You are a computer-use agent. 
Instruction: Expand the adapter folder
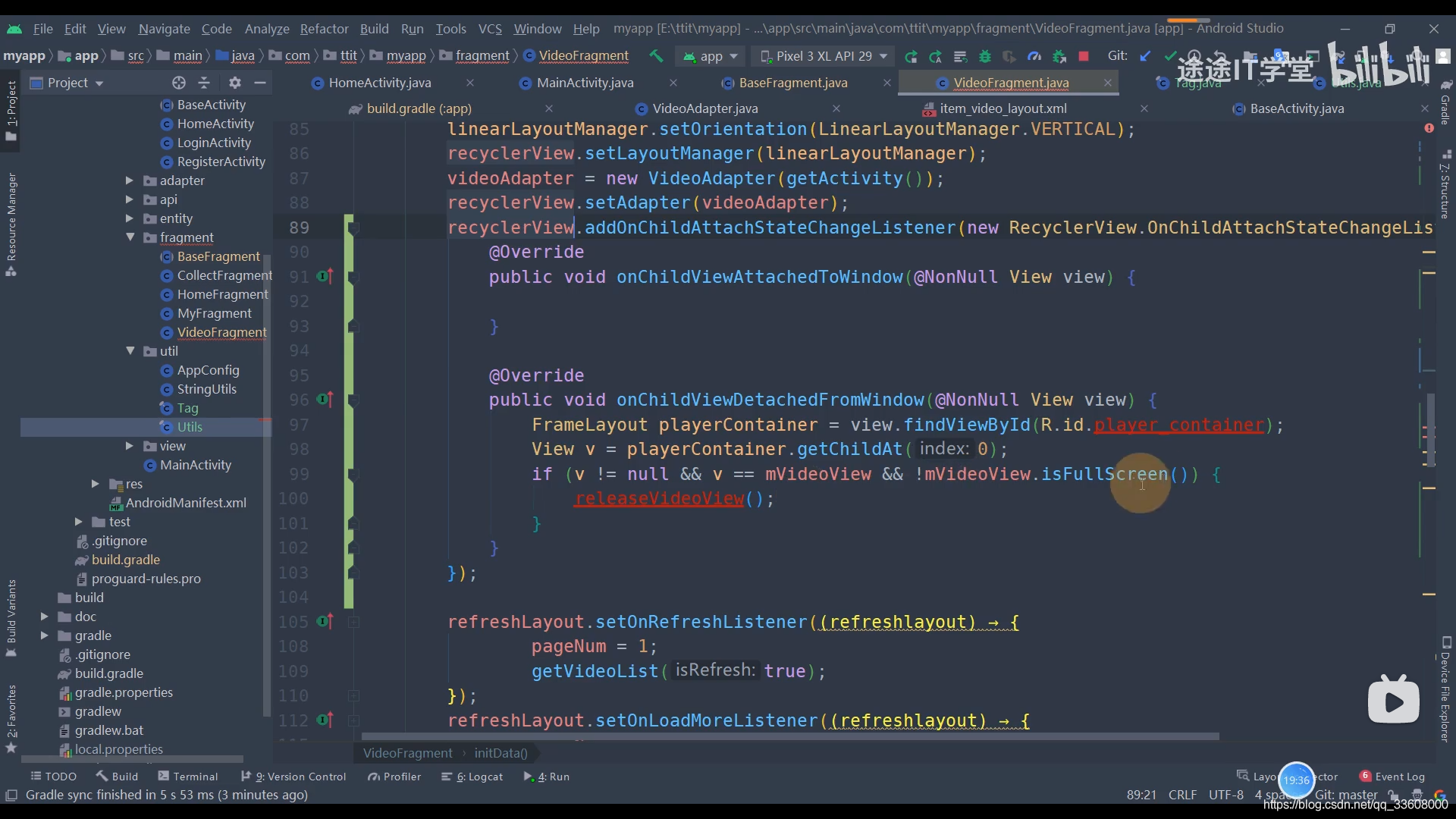tap(129, 180)
